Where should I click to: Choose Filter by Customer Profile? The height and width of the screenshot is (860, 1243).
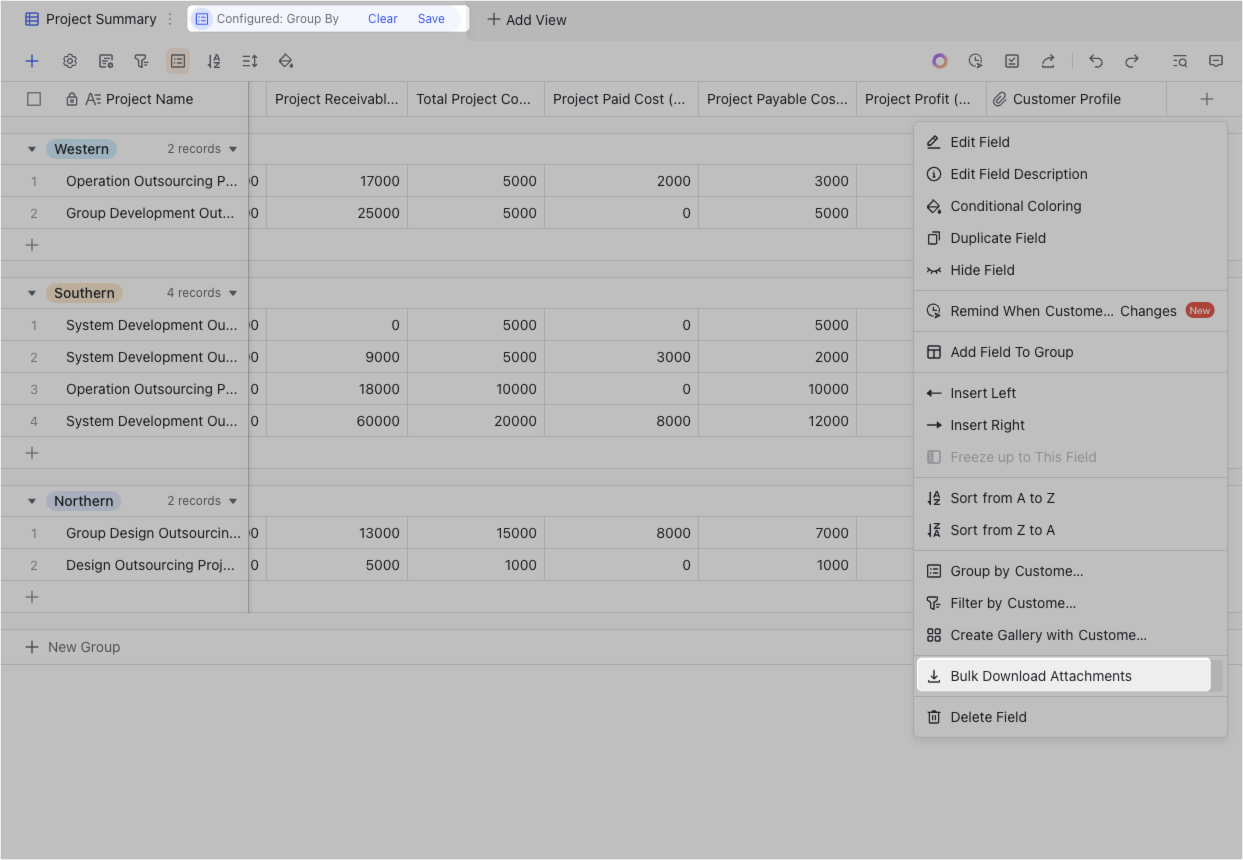tap(1070, 603)
